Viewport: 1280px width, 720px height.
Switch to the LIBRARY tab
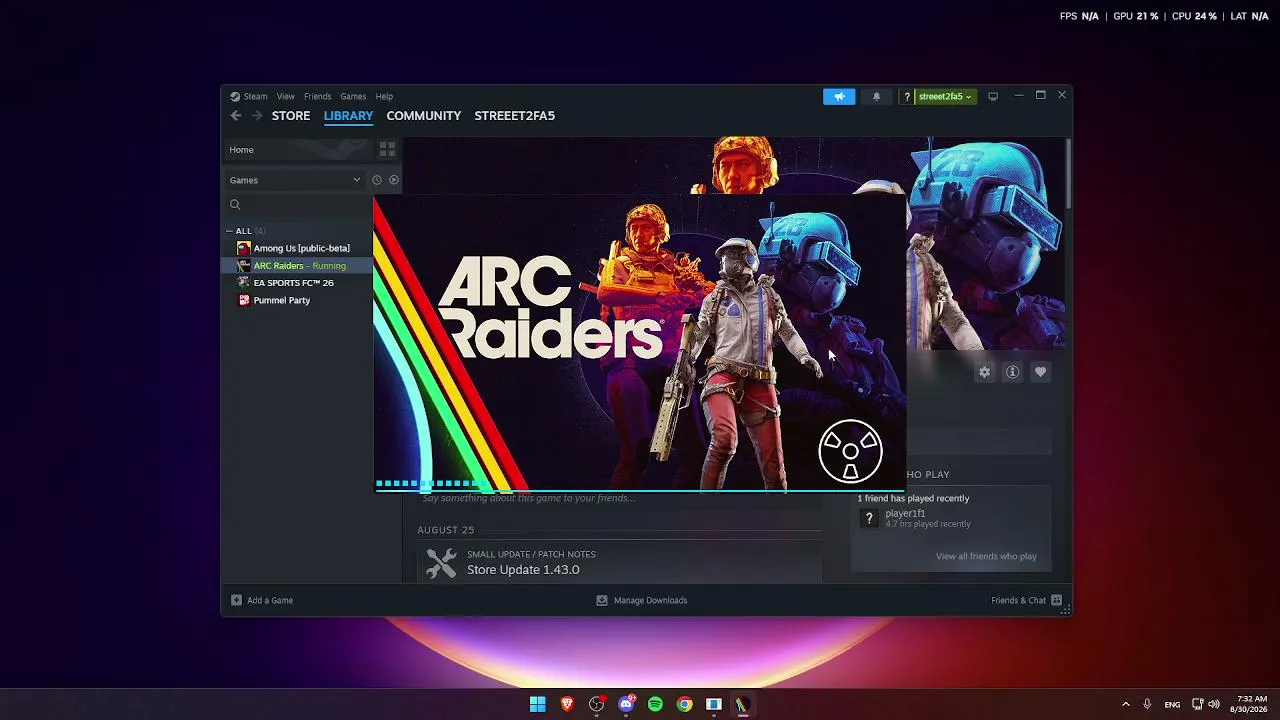click(x=348, y=116)
